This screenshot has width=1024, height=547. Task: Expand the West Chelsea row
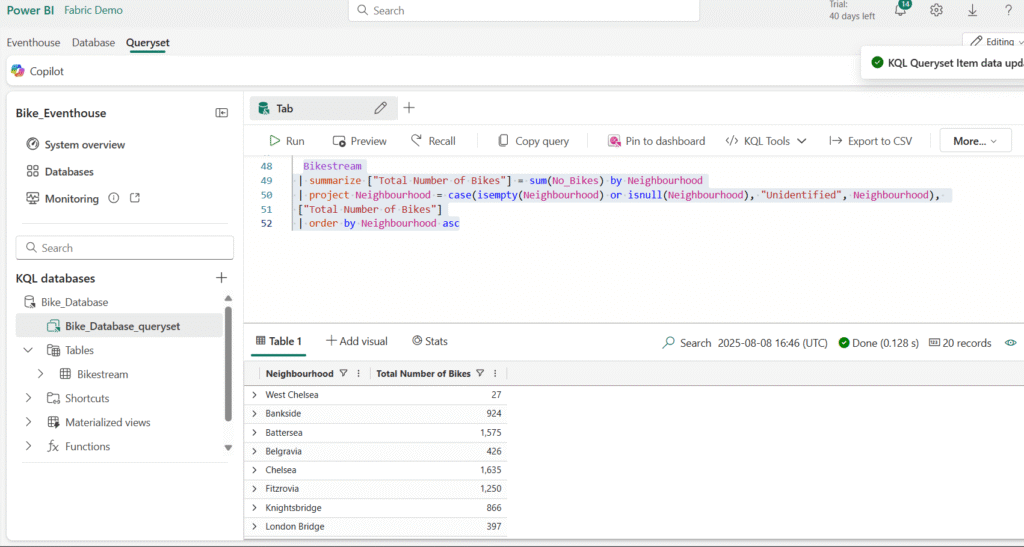(x=255, y=395)
